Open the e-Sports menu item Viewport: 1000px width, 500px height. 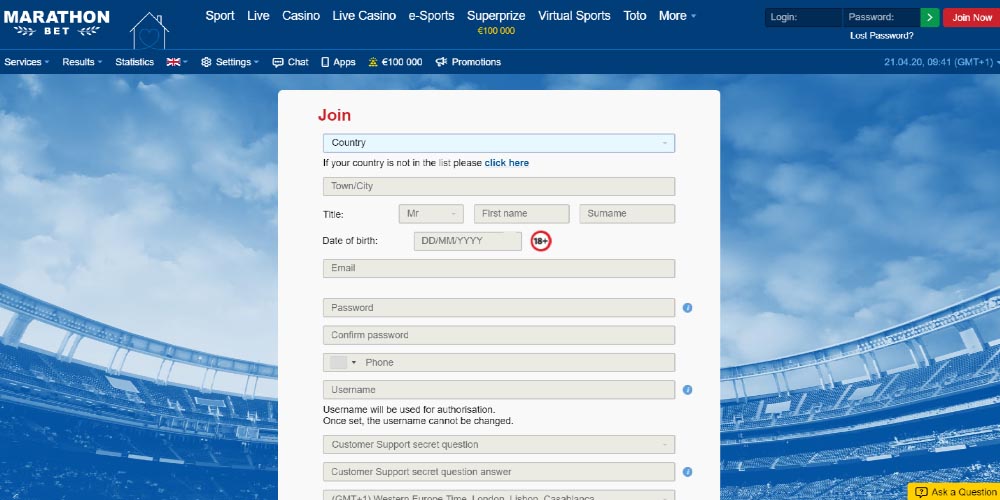[431, 16]
